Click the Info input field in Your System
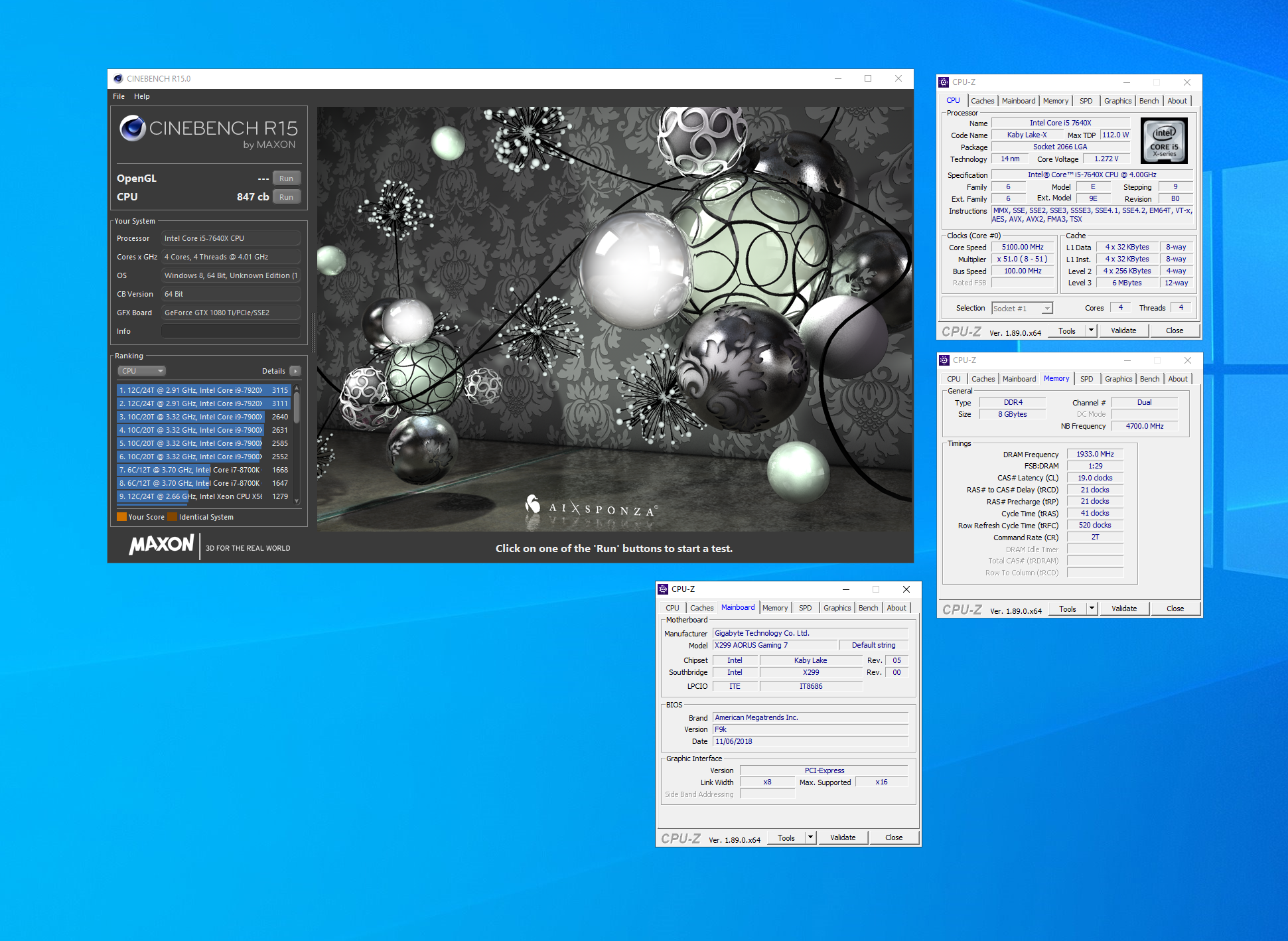 tap(231, 331)
